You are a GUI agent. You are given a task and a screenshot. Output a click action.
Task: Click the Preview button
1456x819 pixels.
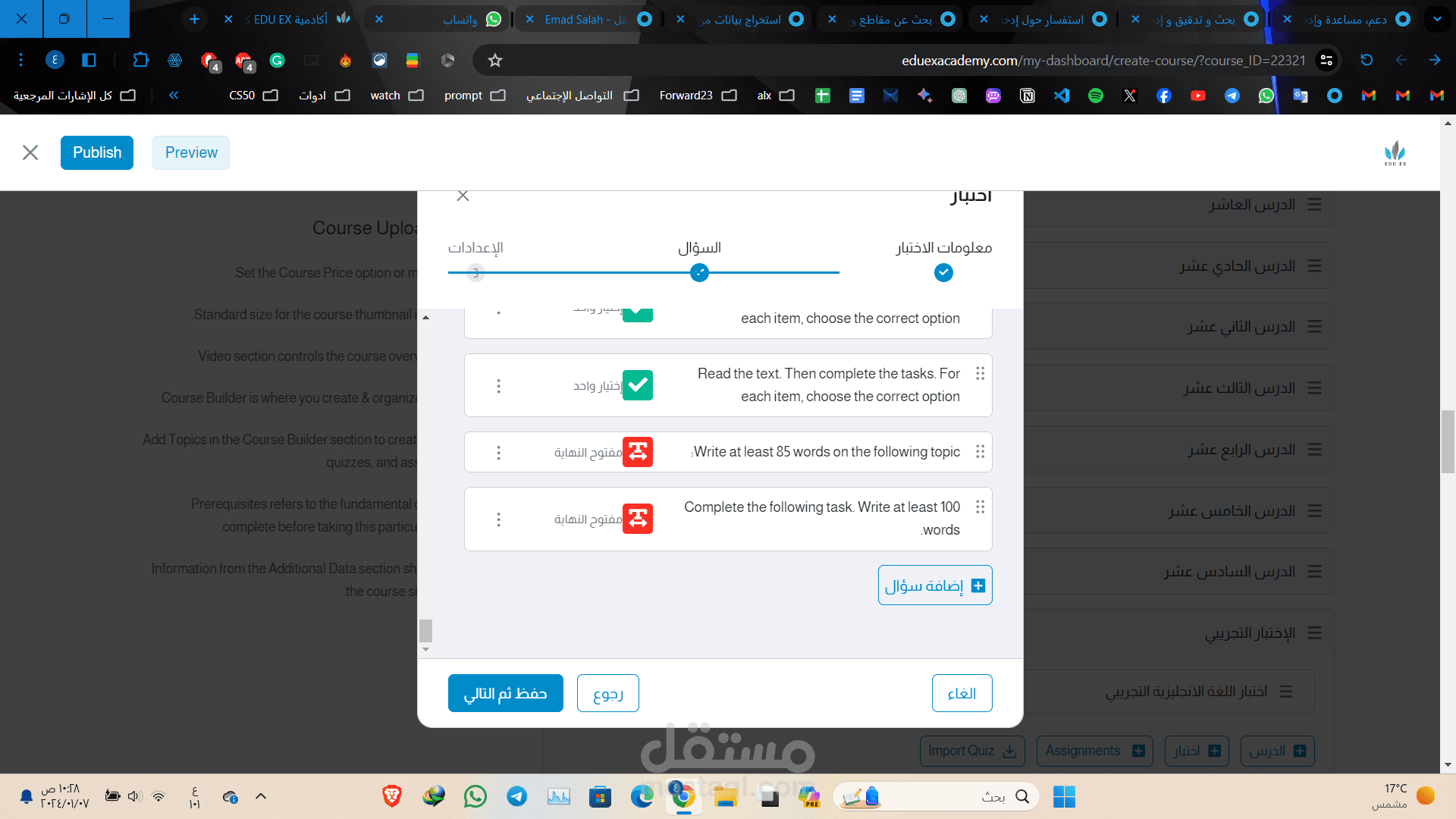(191, 152)
